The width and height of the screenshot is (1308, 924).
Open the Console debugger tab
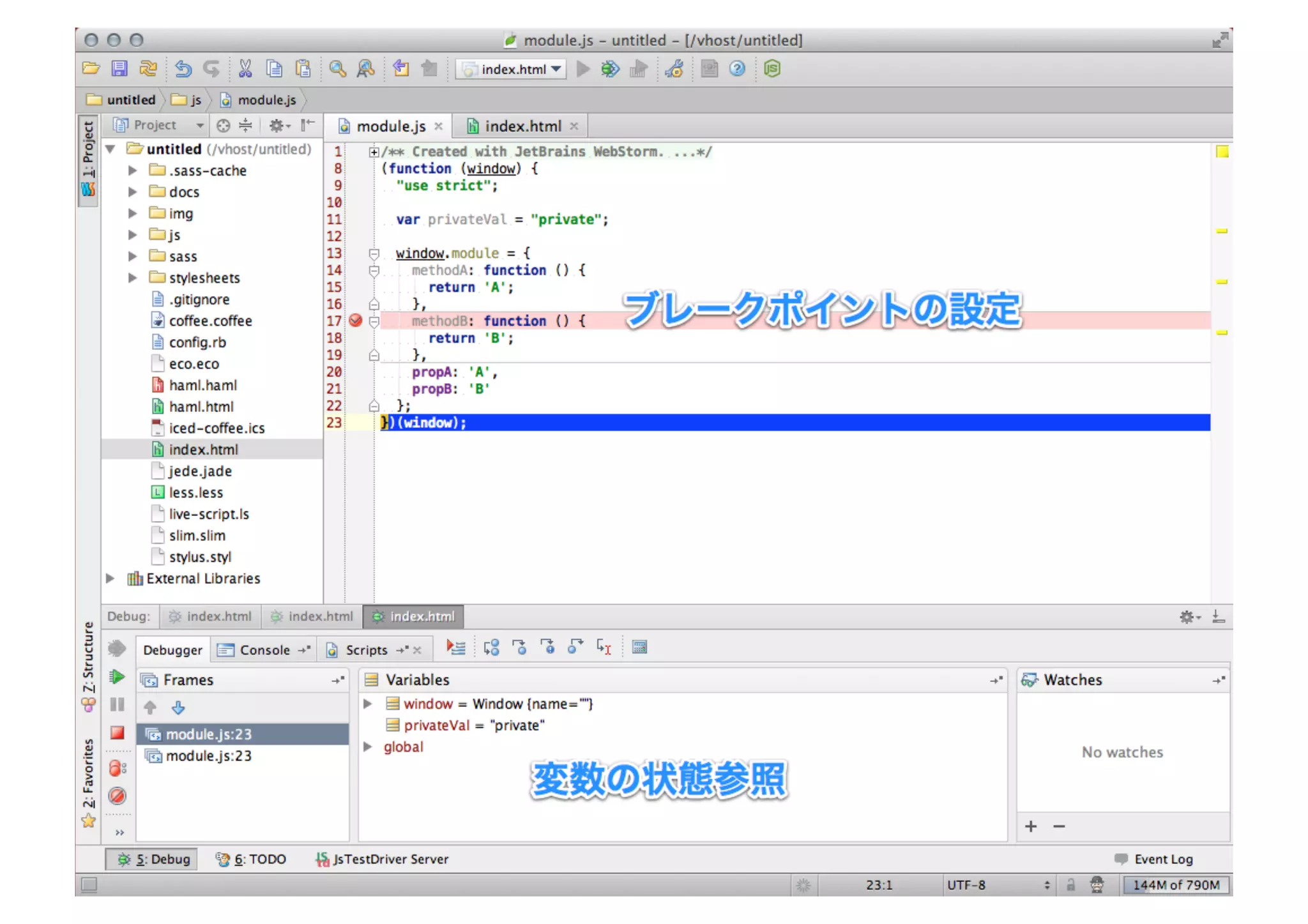[x=264, y=650]
